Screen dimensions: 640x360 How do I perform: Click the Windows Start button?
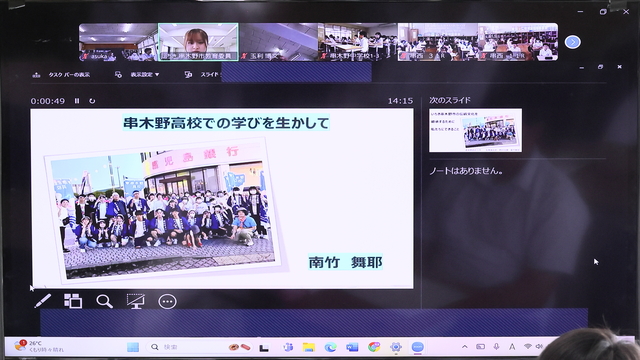(x=133, y=347)
